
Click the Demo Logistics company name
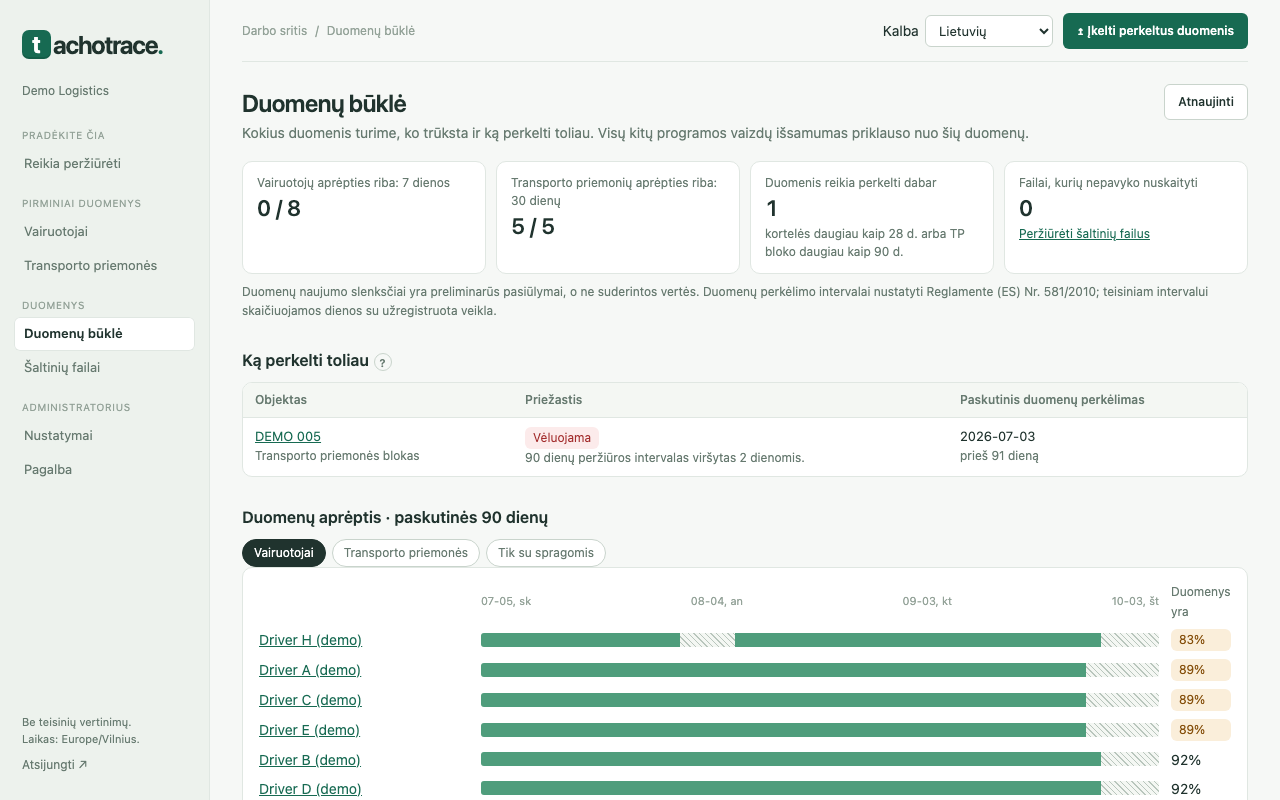(x=65, y=91)
